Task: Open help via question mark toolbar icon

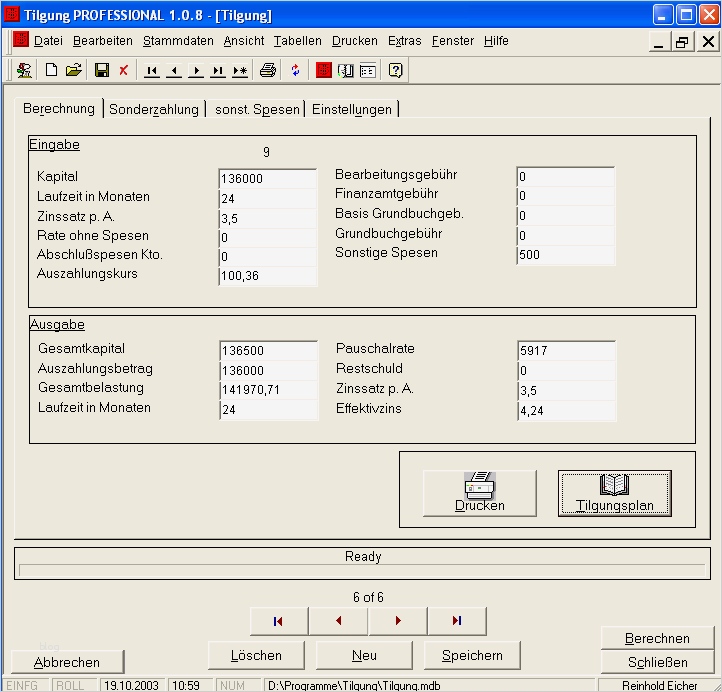Action: 396,70
